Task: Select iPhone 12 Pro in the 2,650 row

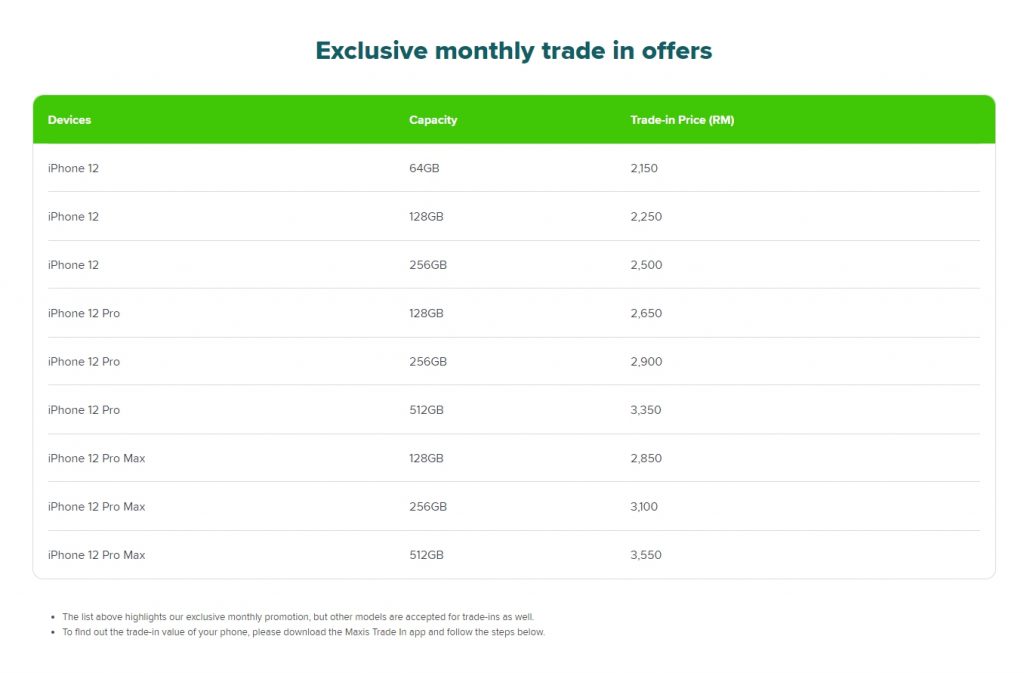Action: pyautogui.click(x=83, y=313)
